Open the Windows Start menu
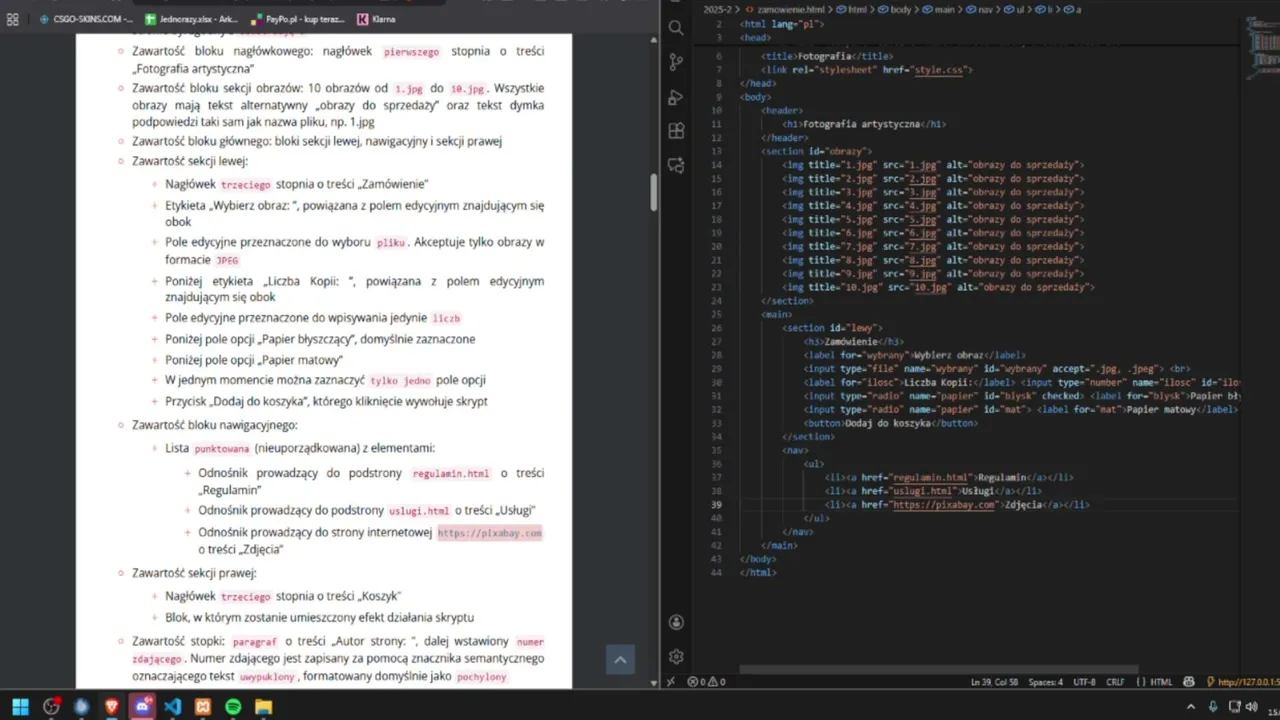This screenshot has width=1280, height=720. click(20, 707)
